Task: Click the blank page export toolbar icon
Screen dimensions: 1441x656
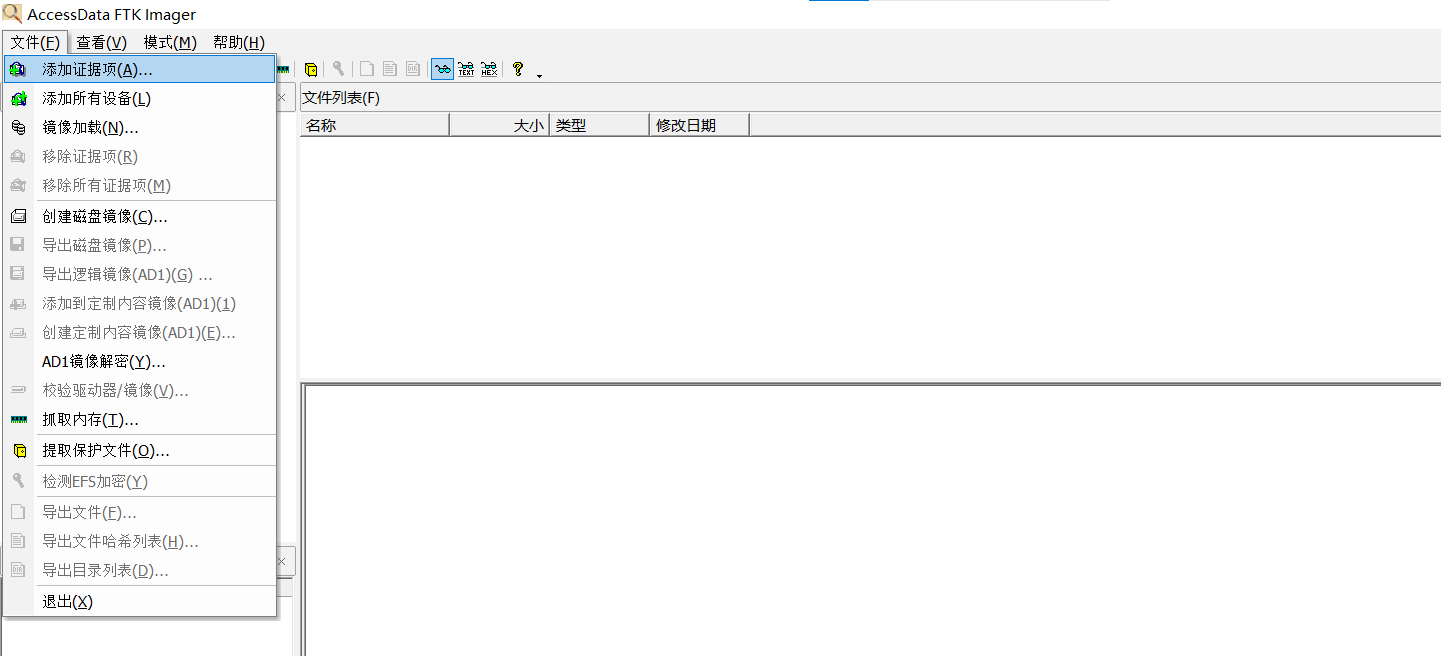Action: (367, 69)
